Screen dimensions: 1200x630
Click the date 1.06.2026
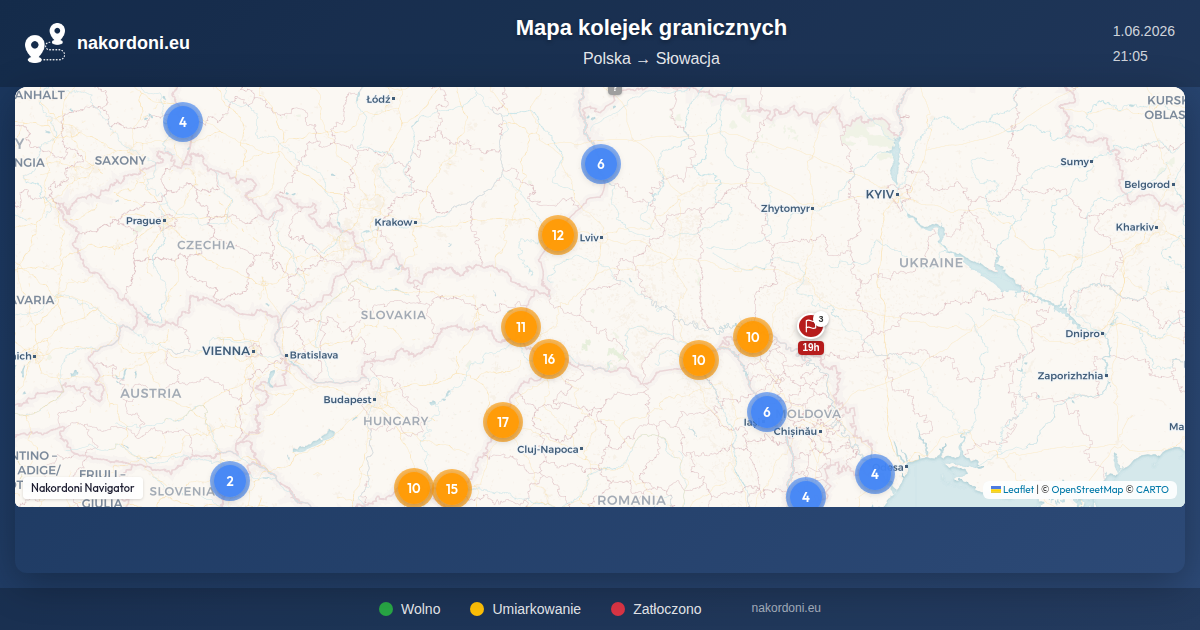click(x=1143, y=31)
